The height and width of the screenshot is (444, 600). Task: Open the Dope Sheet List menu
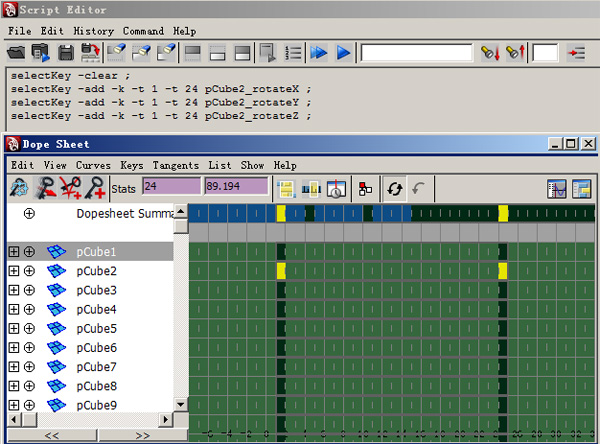click(x=220, y=165)
